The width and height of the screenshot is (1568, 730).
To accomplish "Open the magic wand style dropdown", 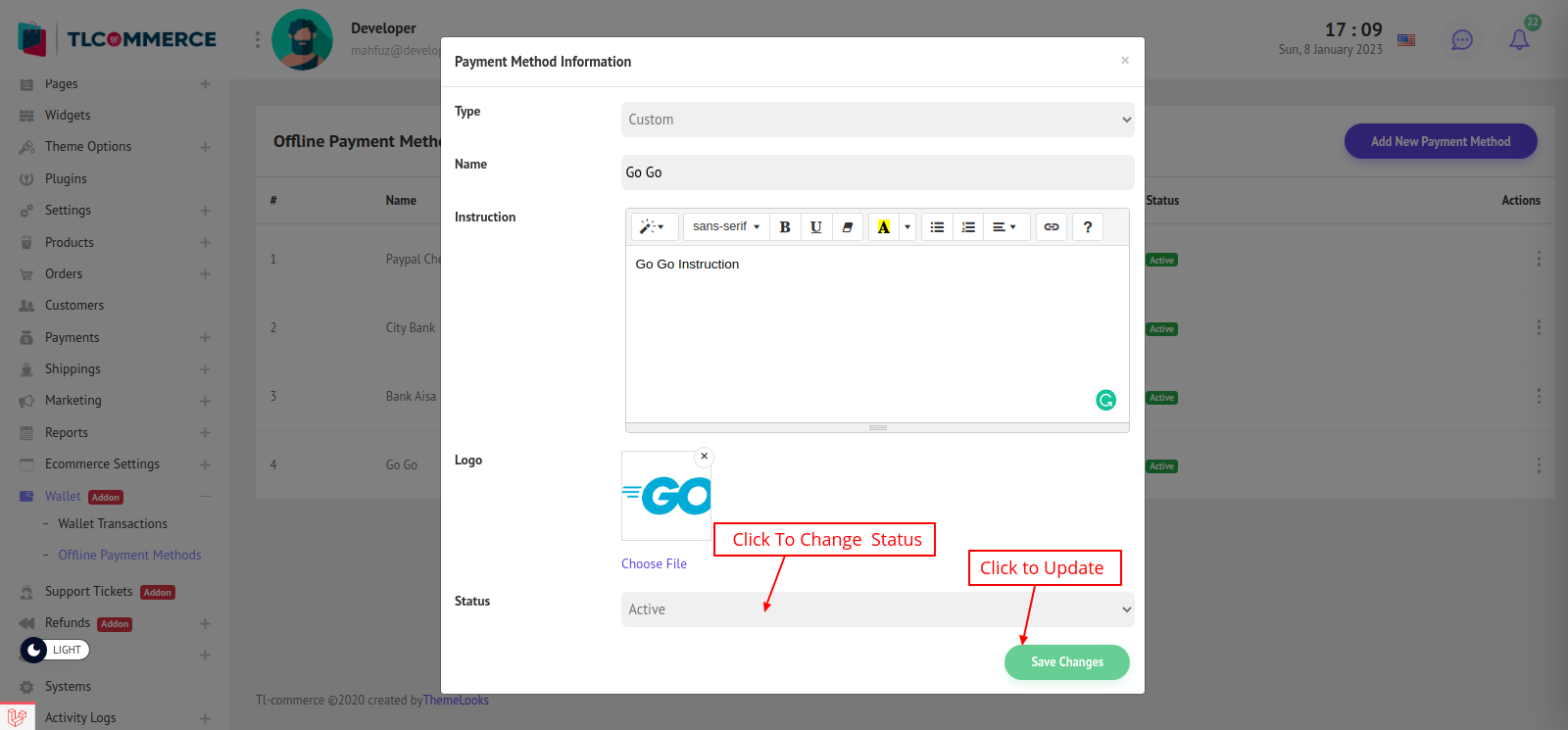I will tap(653, 227).
